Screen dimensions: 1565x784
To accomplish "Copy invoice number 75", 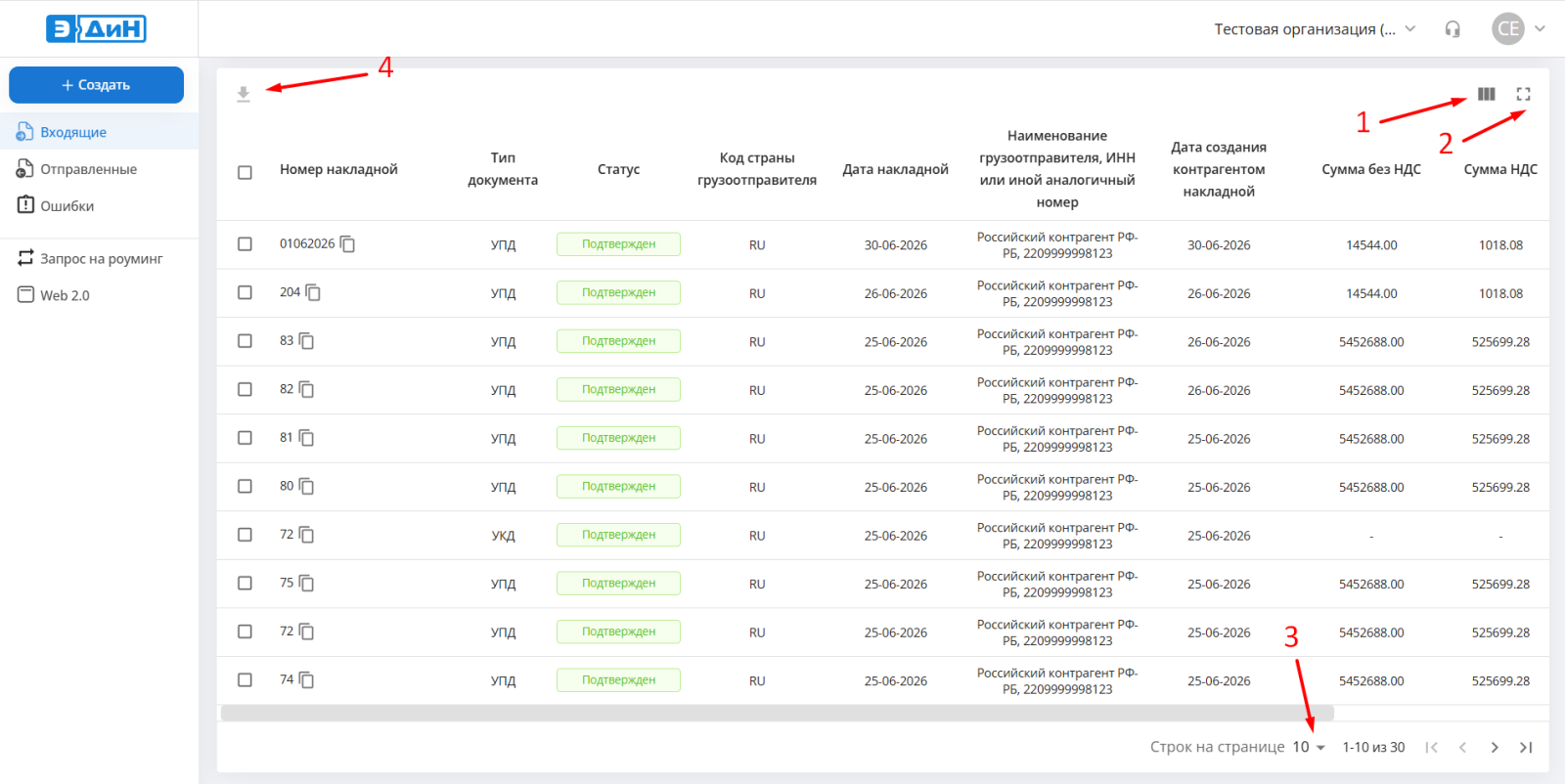I will tap(306, 583).
